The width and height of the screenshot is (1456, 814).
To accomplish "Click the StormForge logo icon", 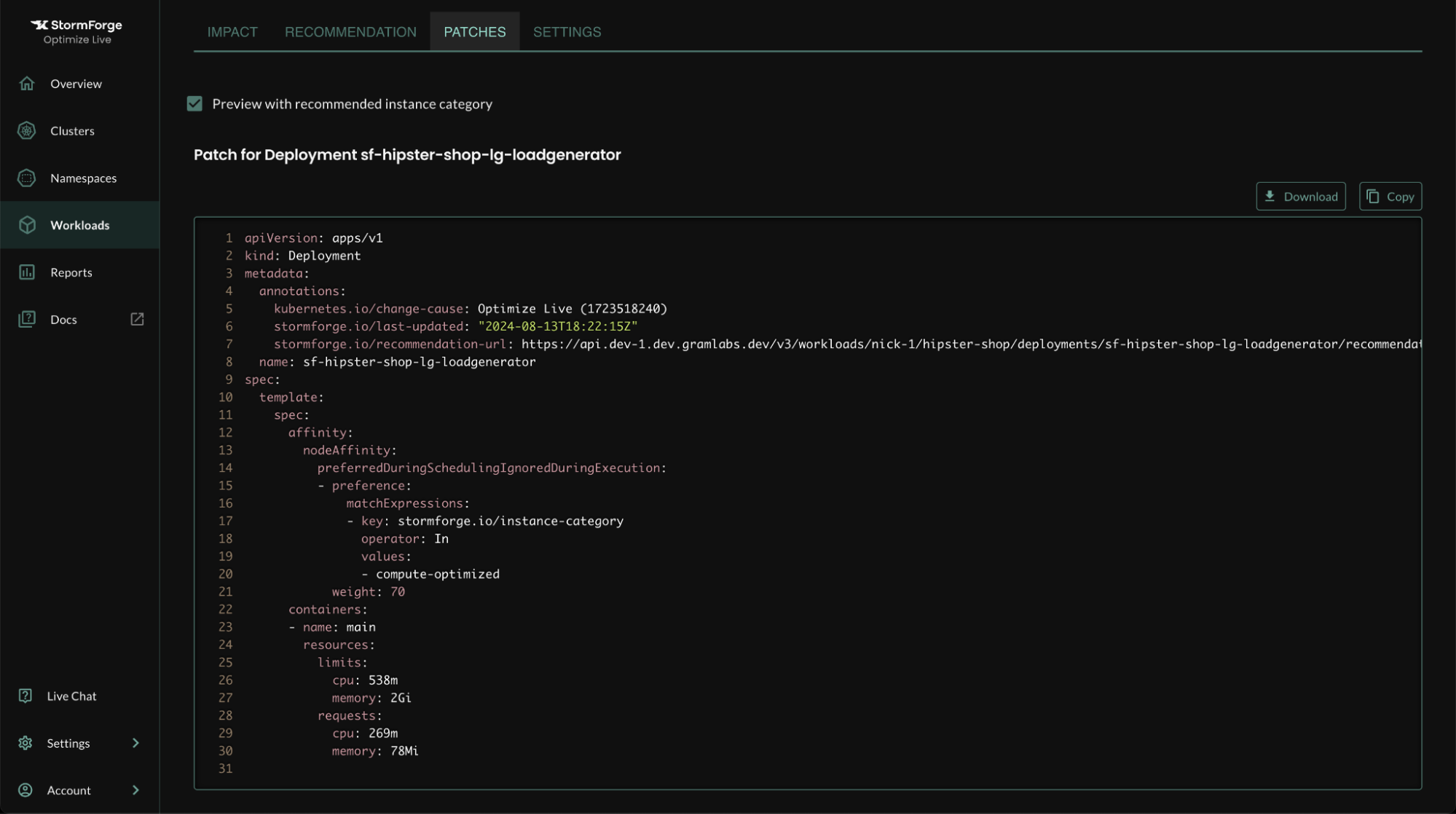I will (39, 25).
